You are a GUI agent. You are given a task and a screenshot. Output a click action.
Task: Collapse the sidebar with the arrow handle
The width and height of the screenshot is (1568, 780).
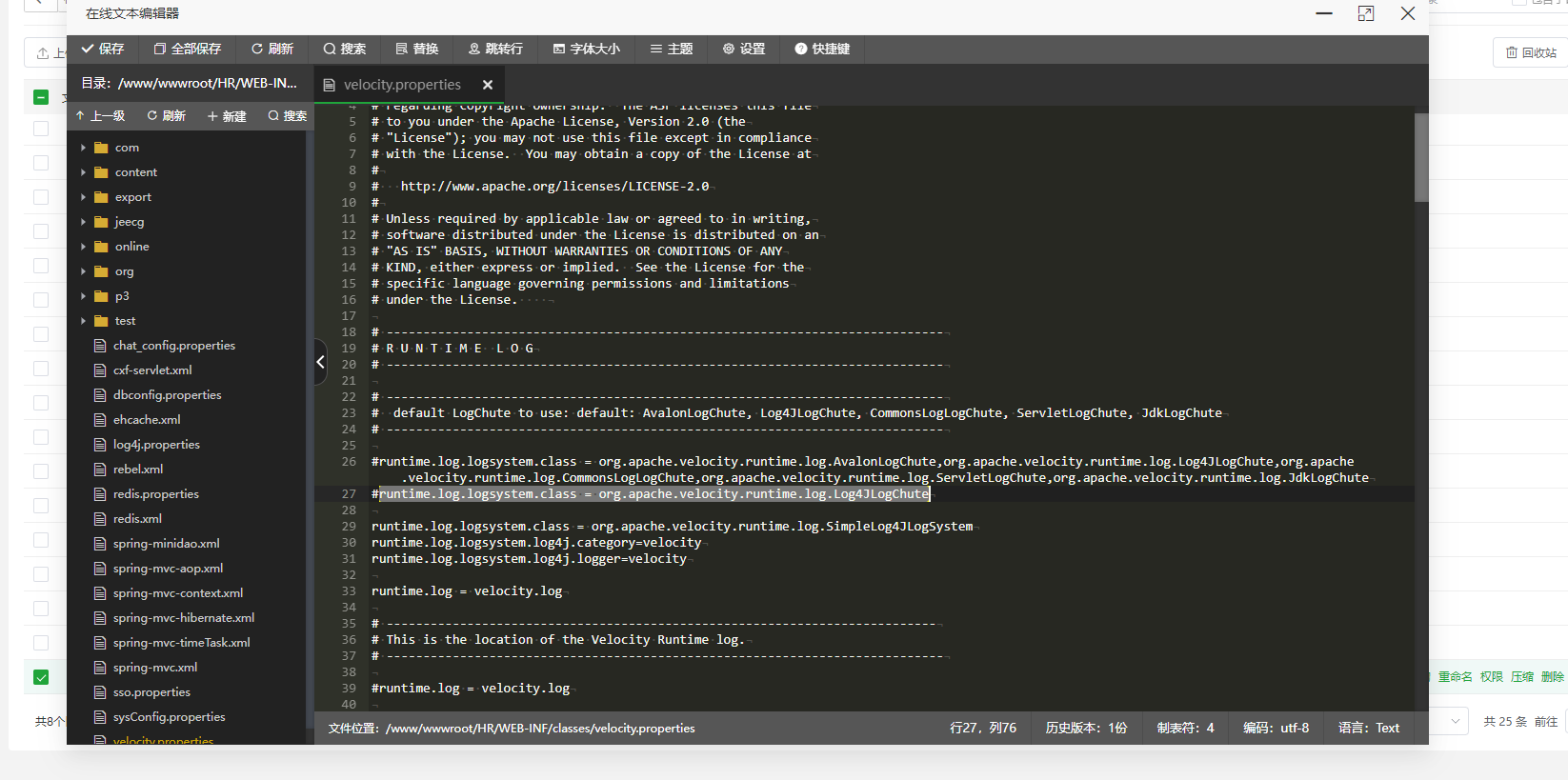click(x=321, y=362)
